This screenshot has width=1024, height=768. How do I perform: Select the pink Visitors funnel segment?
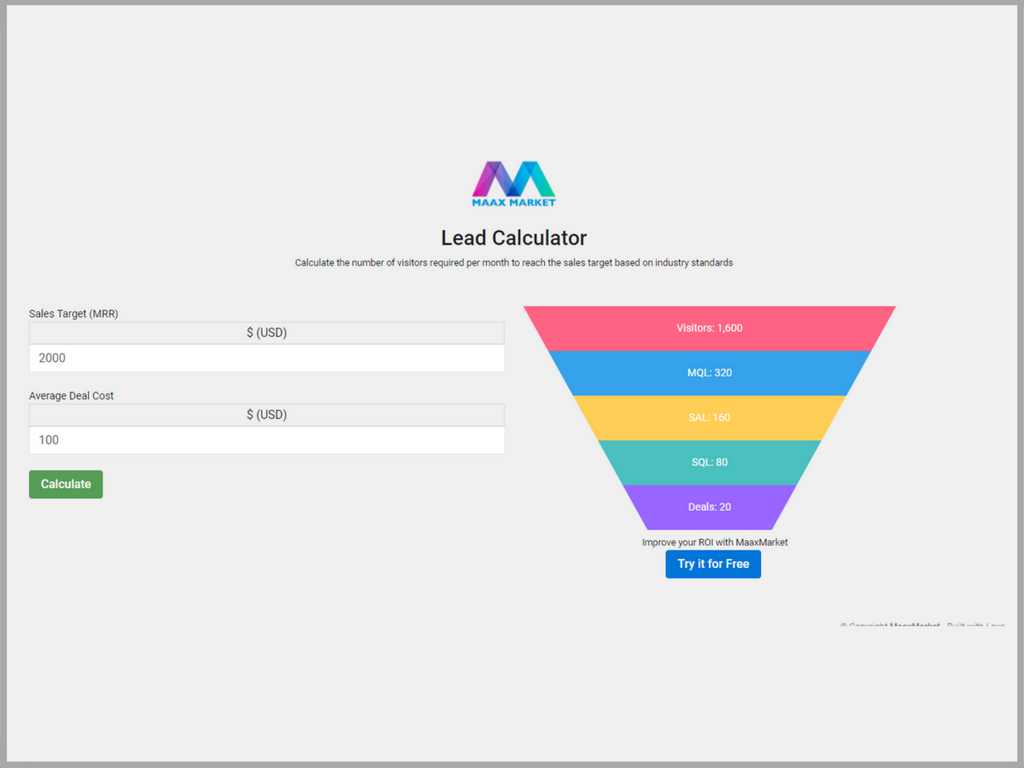pos(709,328)
